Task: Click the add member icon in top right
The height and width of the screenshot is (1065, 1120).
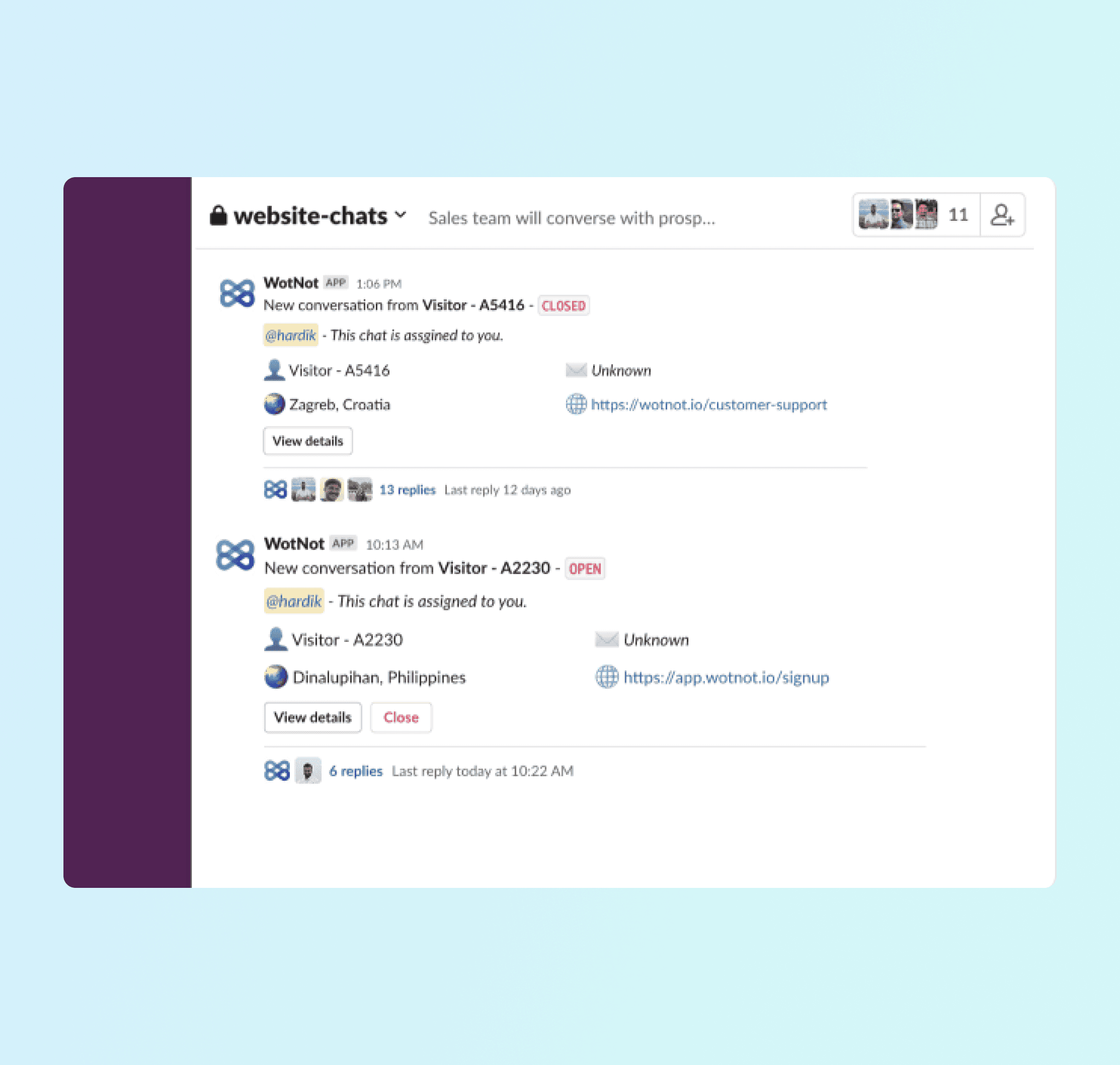Action: (x=1003, y=214)
